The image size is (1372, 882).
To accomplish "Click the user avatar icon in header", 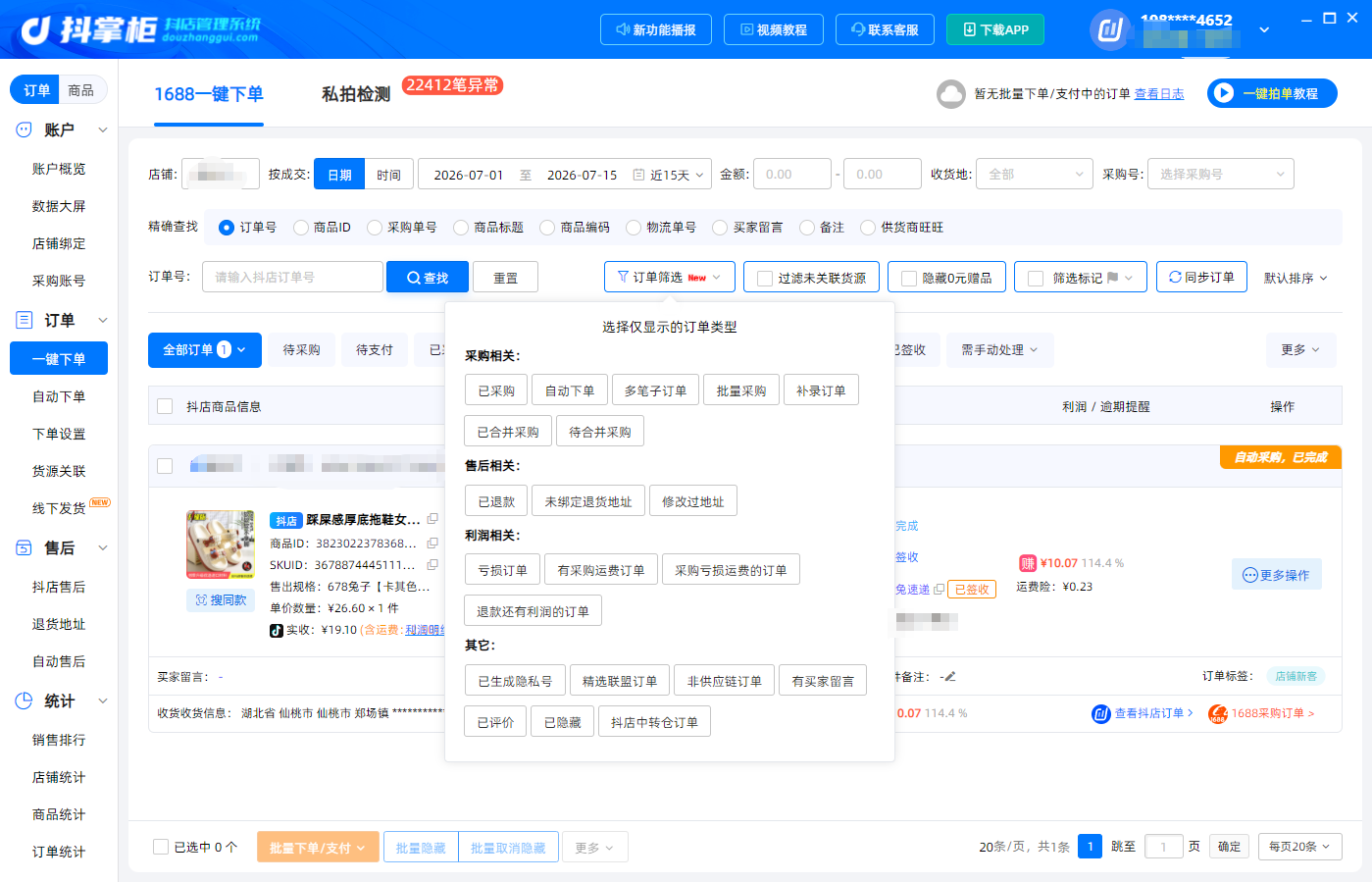I will tap(1109, 29).
